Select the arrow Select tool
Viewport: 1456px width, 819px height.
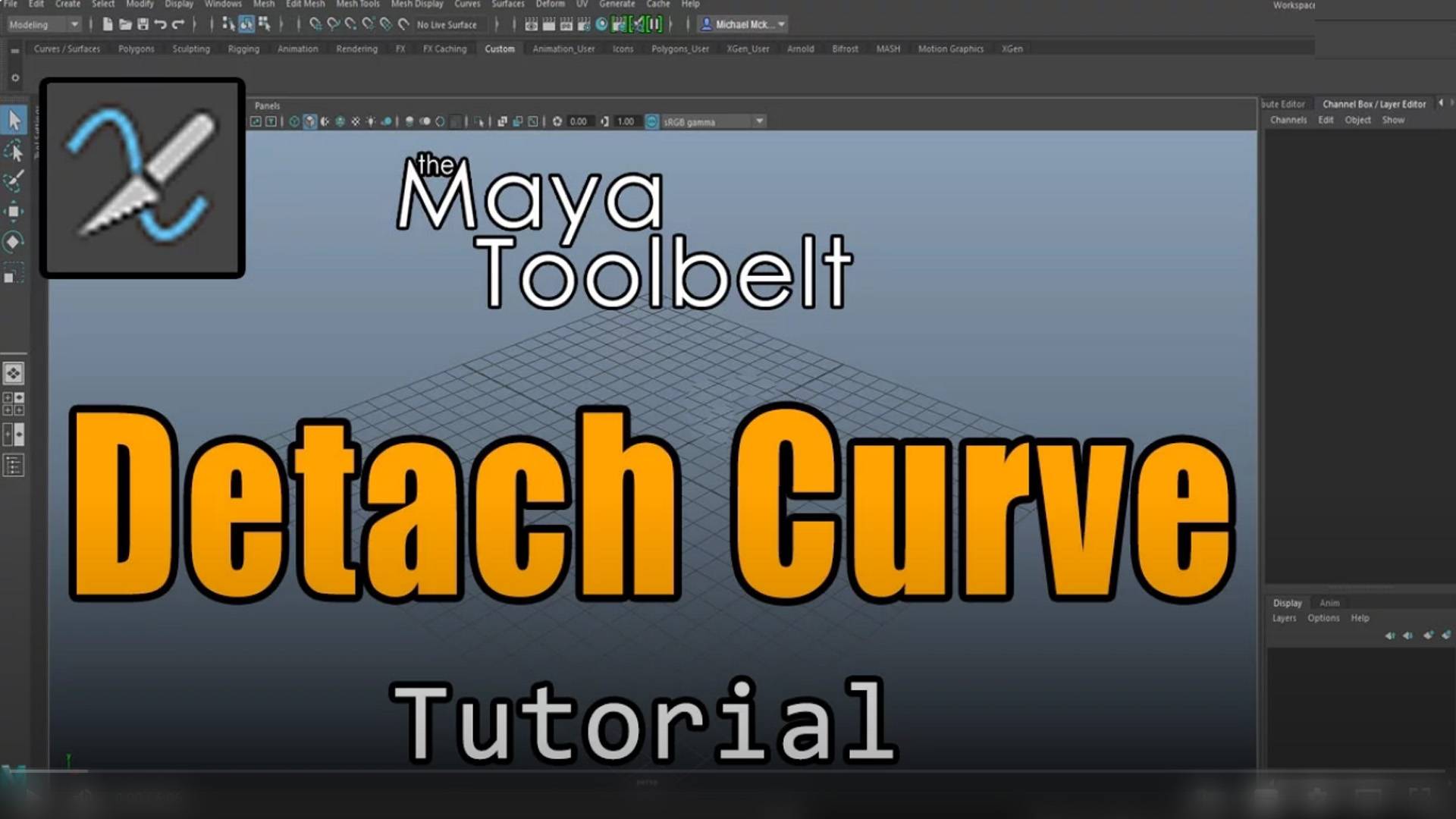pyautogui.click(x=14, y=120)
